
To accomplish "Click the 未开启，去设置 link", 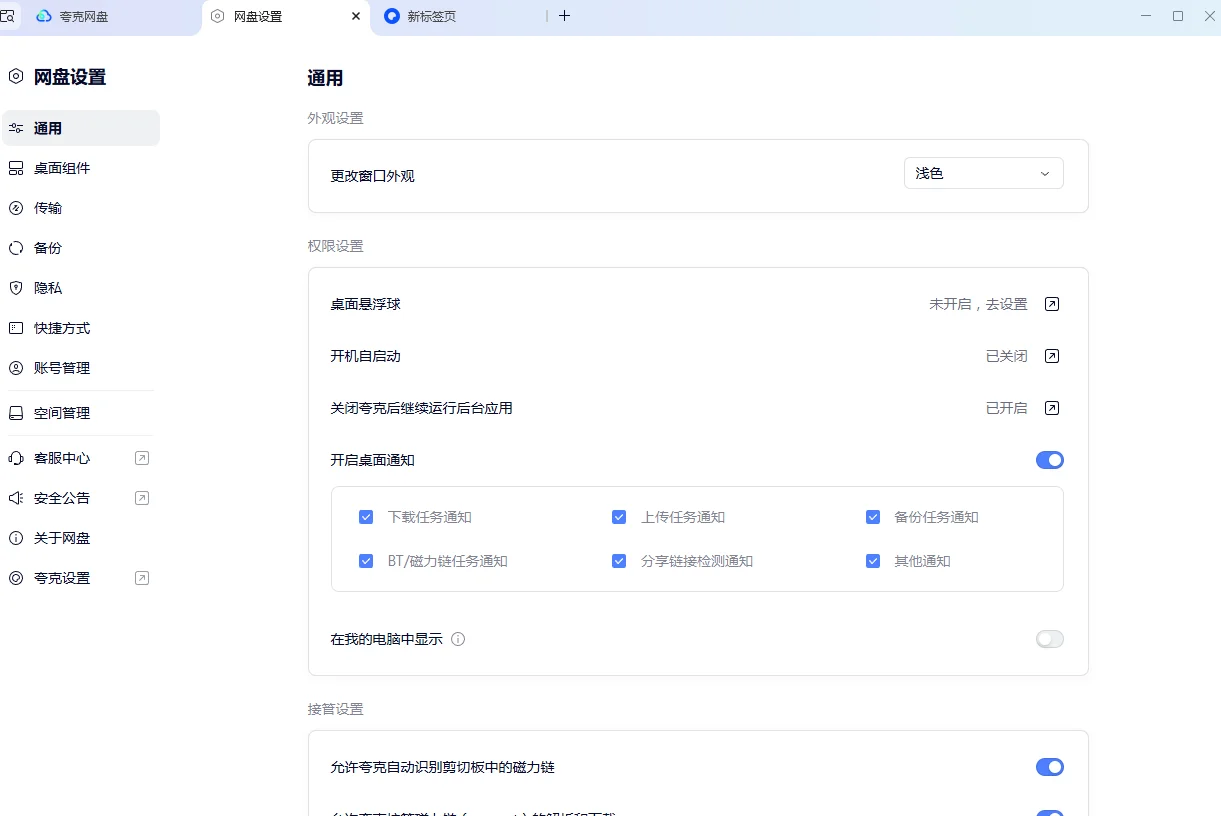I will (x=978, y=304).
